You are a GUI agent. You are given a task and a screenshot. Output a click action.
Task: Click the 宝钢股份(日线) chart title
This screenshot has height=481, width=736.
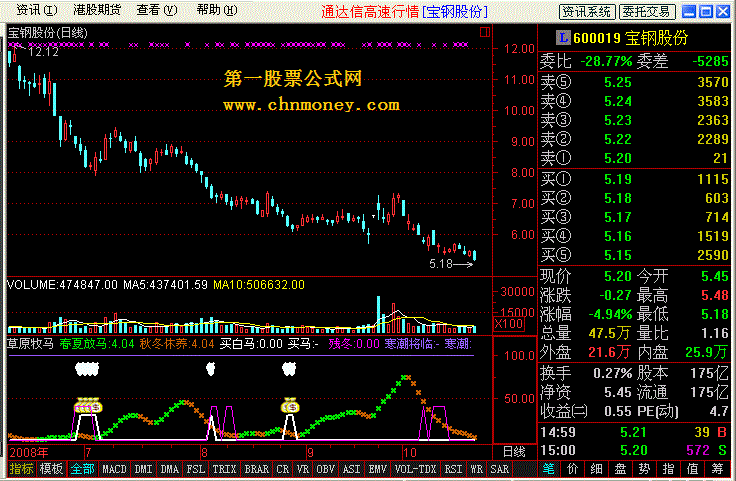(47, 33)
